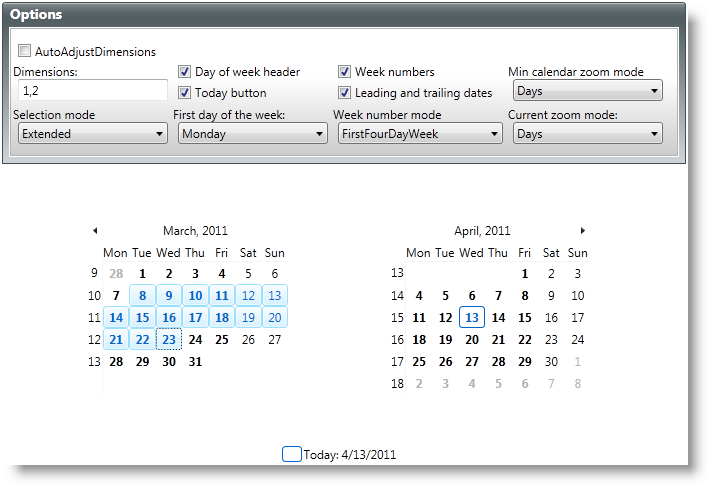Image resolution: width=708 pixels, height=485 pixels.
Task: Click the March, 2011 header title
Action: (x=195, y=230)
